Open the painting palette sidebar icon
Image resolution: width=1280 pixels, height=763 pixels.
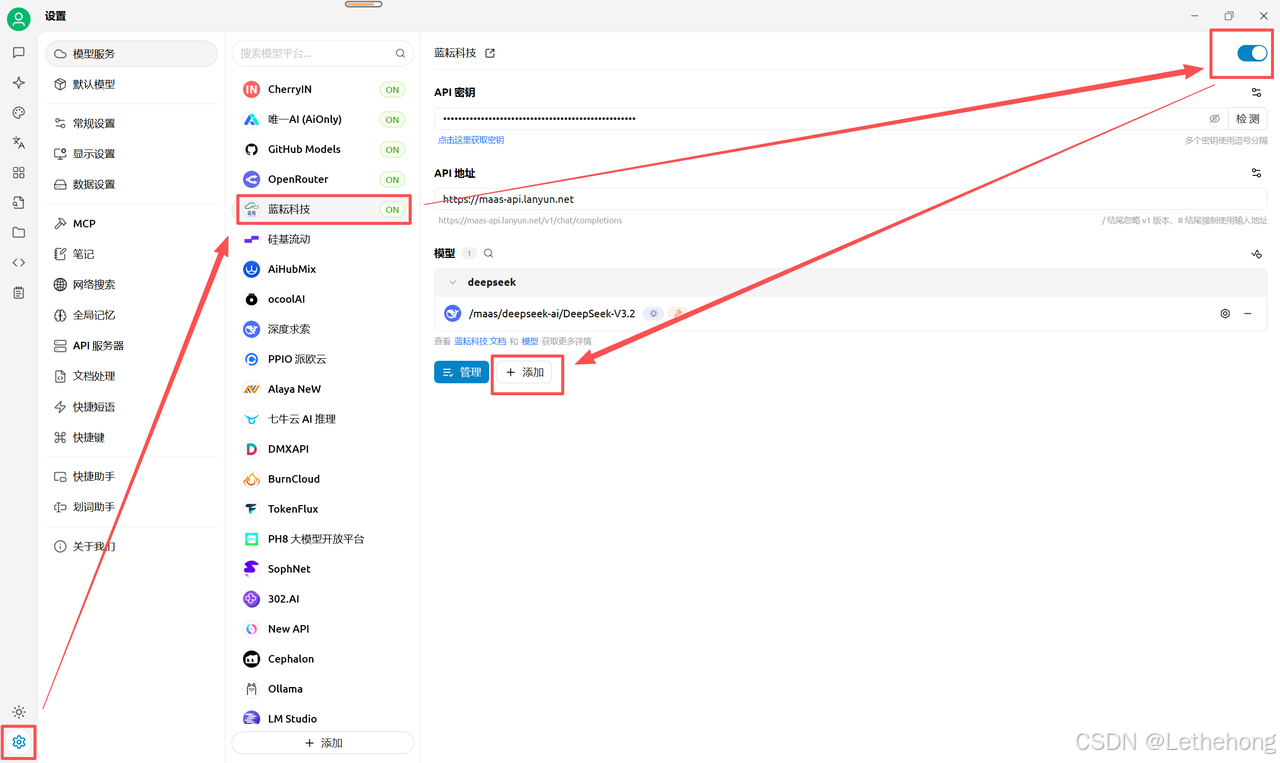(x=19, y=113)
